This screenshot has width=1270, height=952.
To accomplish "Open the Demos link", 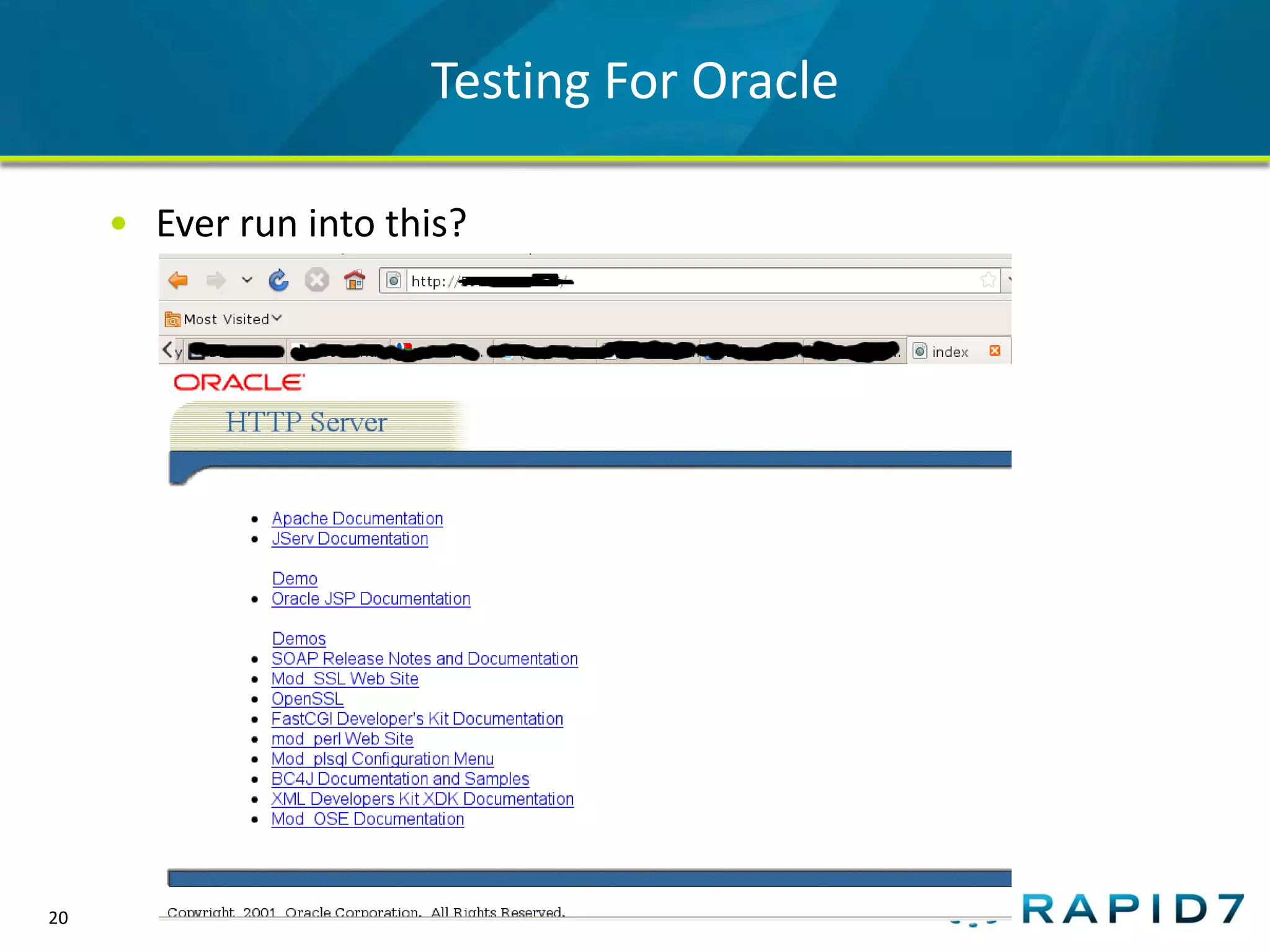I will click(299, 639).
